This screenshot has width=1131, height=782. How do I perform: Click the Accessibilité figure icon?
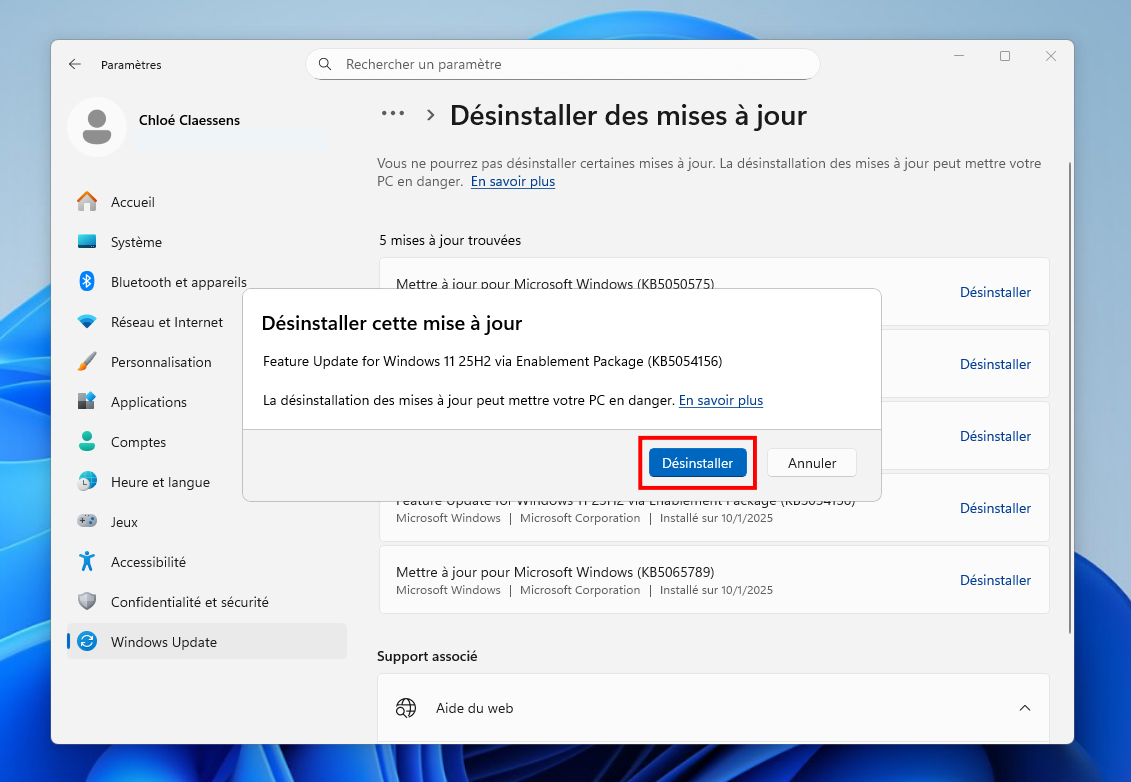[x=88, y=562]
